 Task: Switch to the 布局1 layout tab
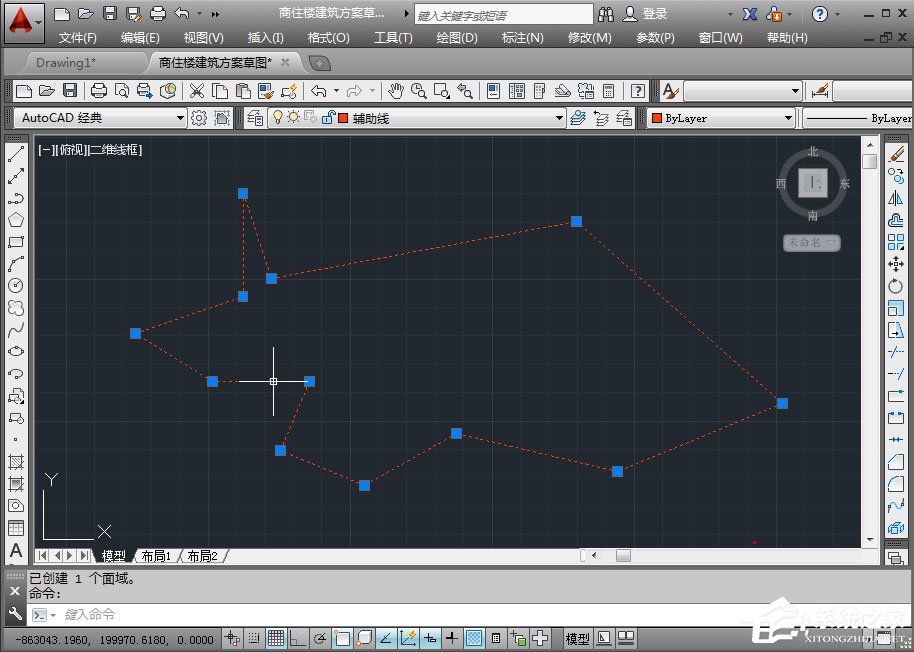coord(155,556)
